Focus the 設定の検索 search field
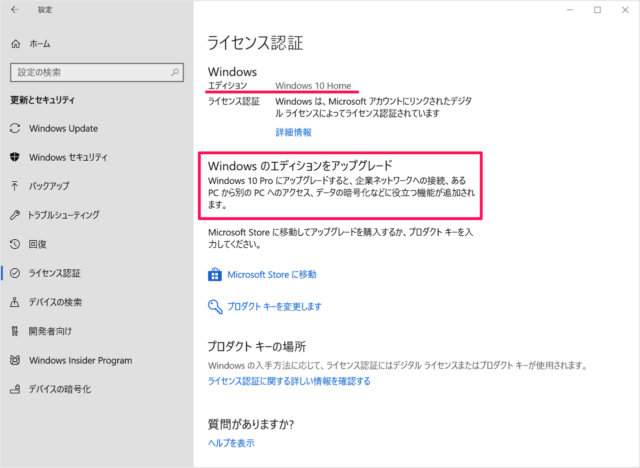 click(x=97, y=72)
